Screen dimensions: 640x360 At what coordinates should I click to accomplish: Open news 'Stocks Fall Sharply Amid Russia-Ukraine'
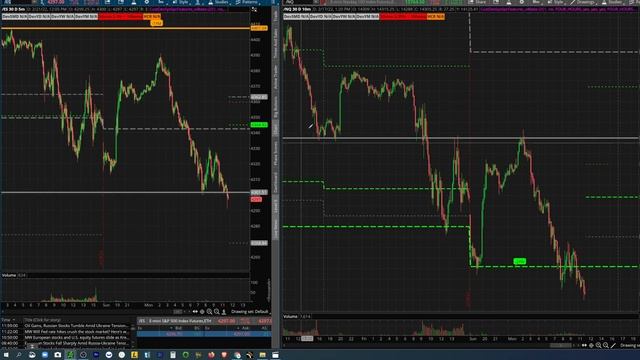[x=76, y=343]
